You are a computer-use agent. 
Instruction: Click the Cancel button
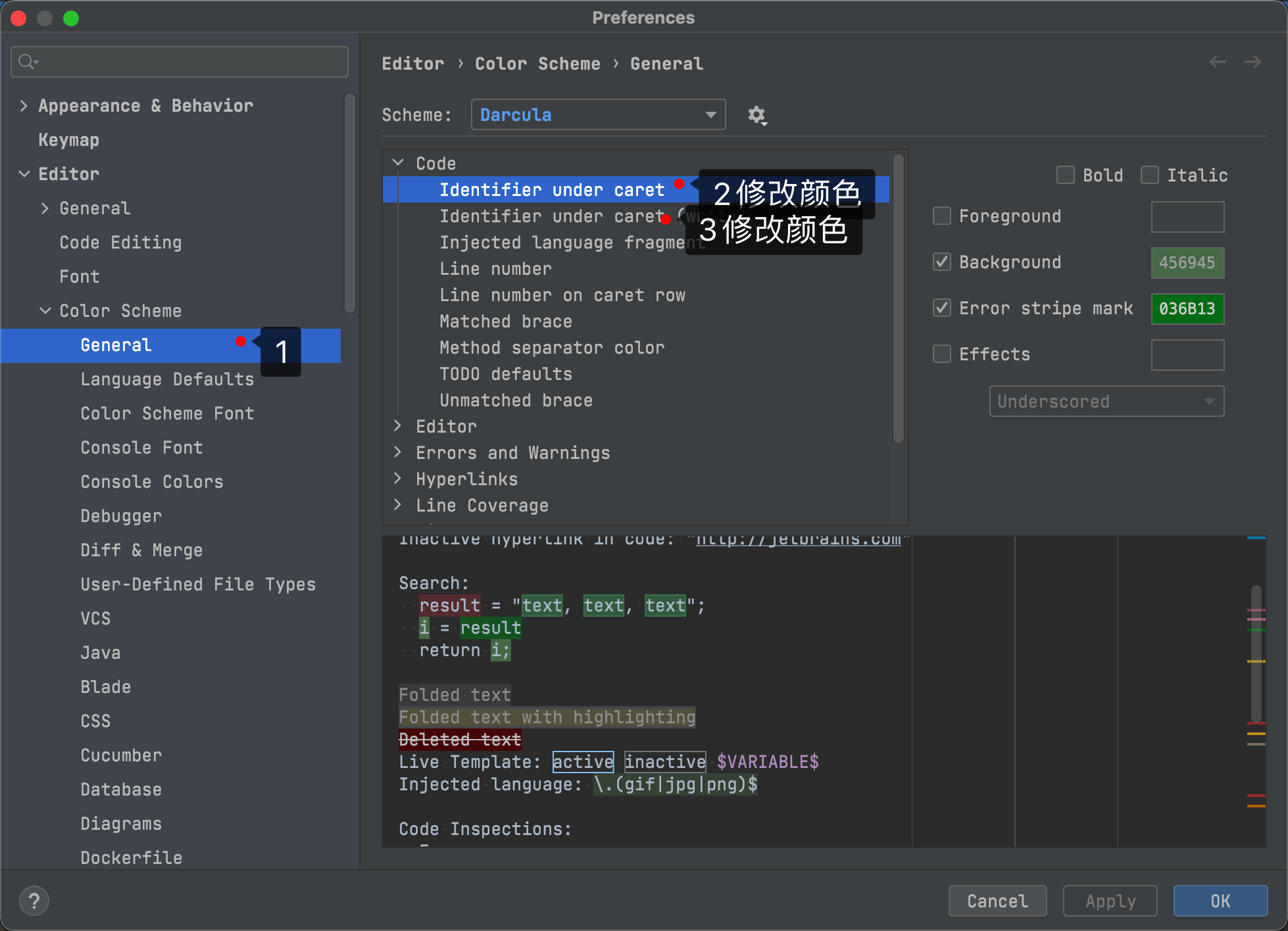[x=997, y=901]
